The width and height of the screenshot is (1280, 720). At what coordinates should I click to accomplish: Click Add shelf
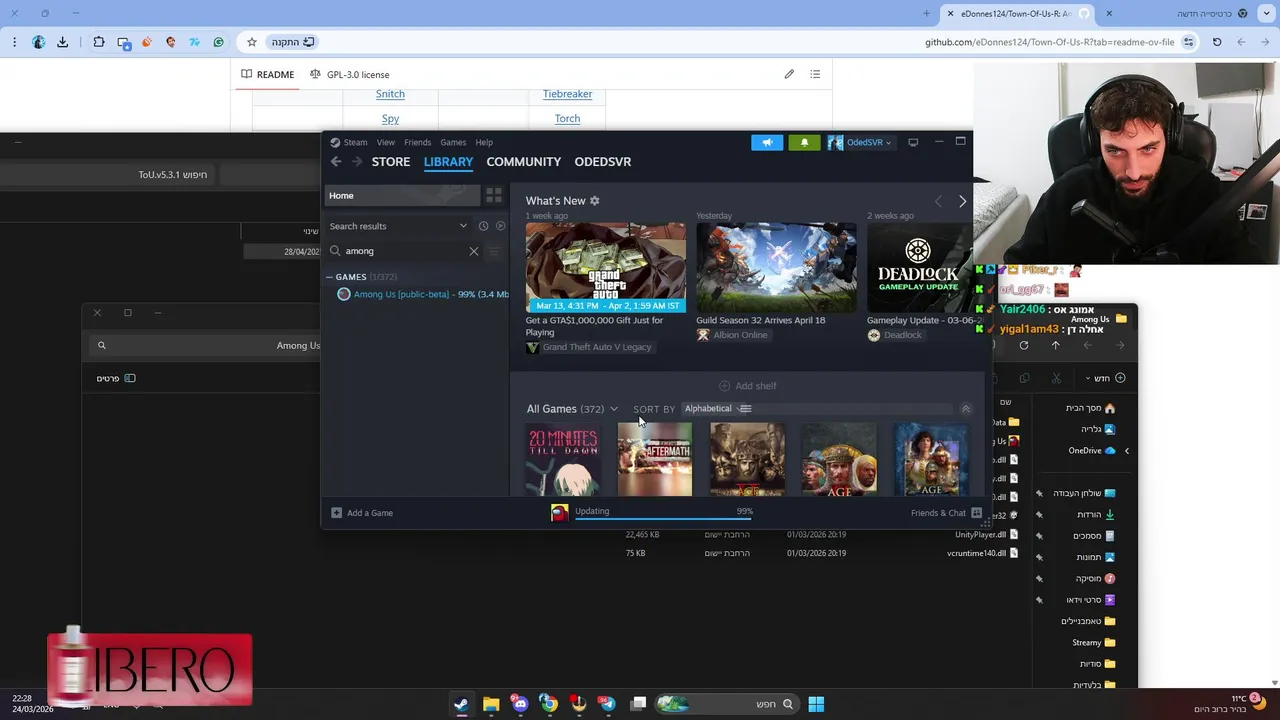click(x=747, y=386)
